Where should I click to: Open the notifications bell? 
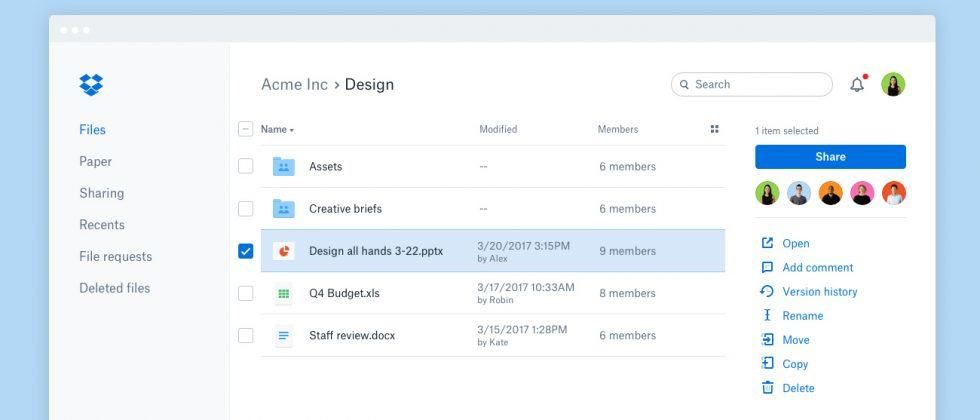(x=857, y=85)
